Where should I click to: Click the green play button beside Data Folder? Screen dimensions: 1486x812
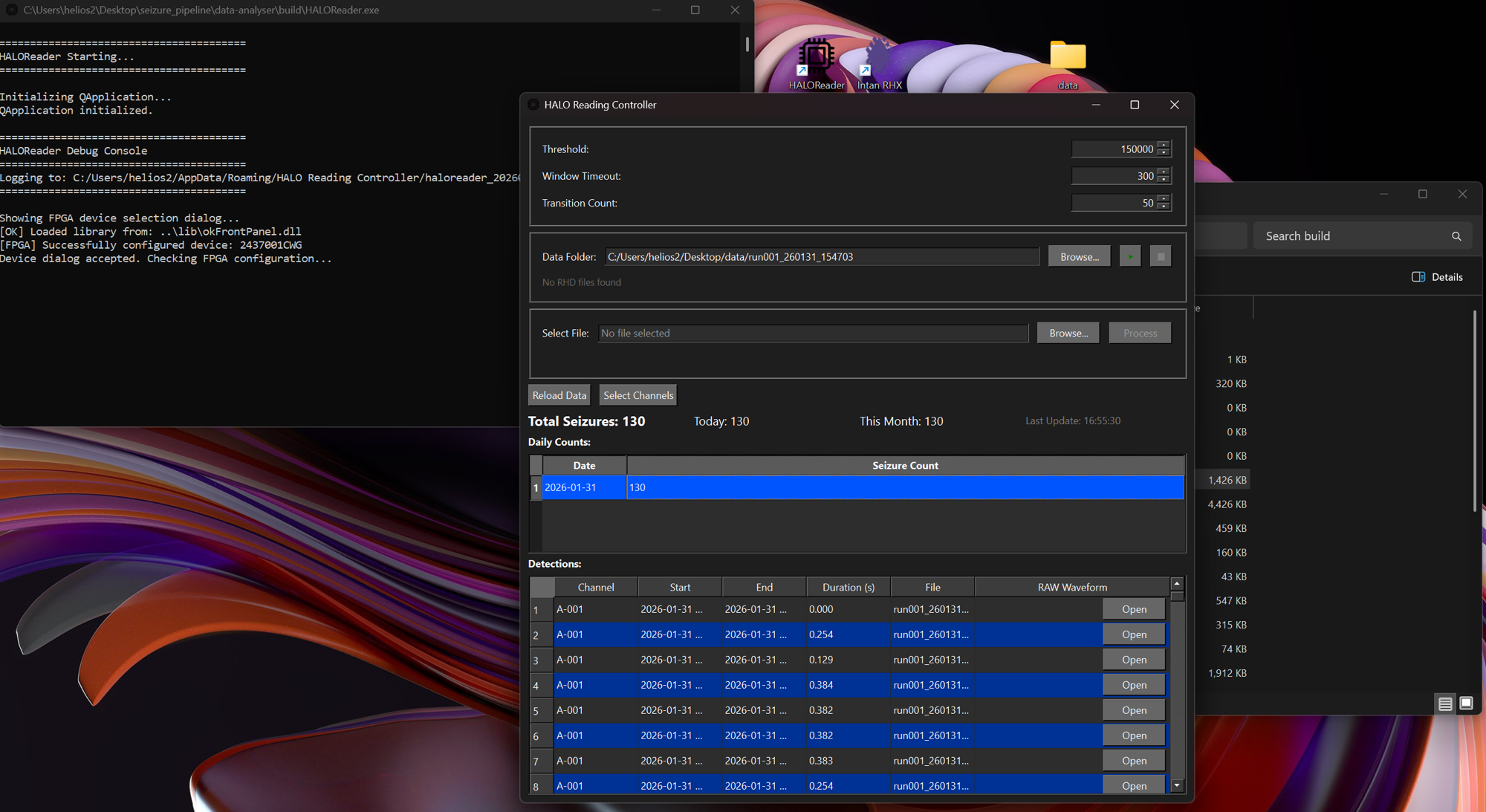click(x=1130, y=256)
